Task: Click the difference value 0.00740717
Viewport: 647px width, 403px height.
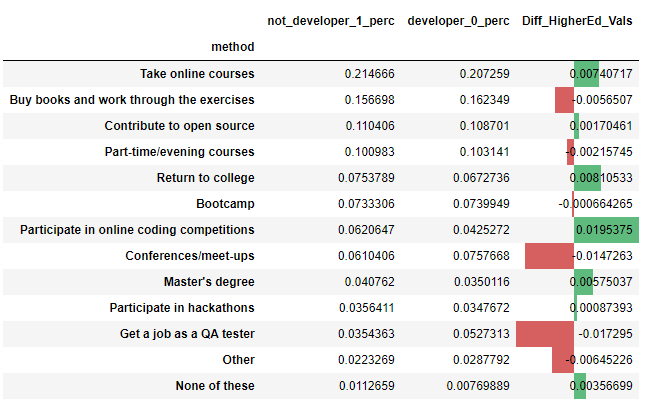Action: [601, 73]
